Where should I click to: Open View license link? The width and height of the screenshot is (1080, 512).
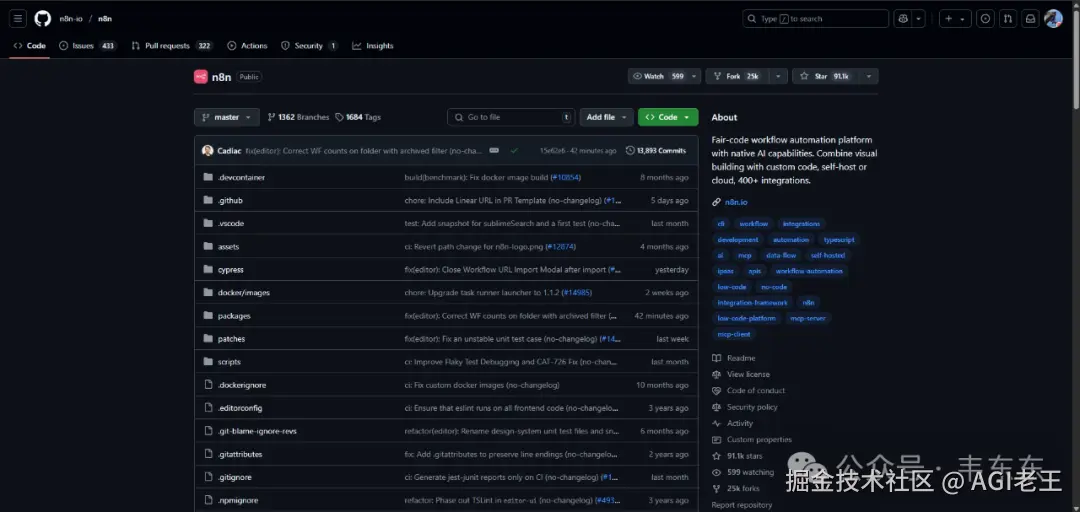748,374
